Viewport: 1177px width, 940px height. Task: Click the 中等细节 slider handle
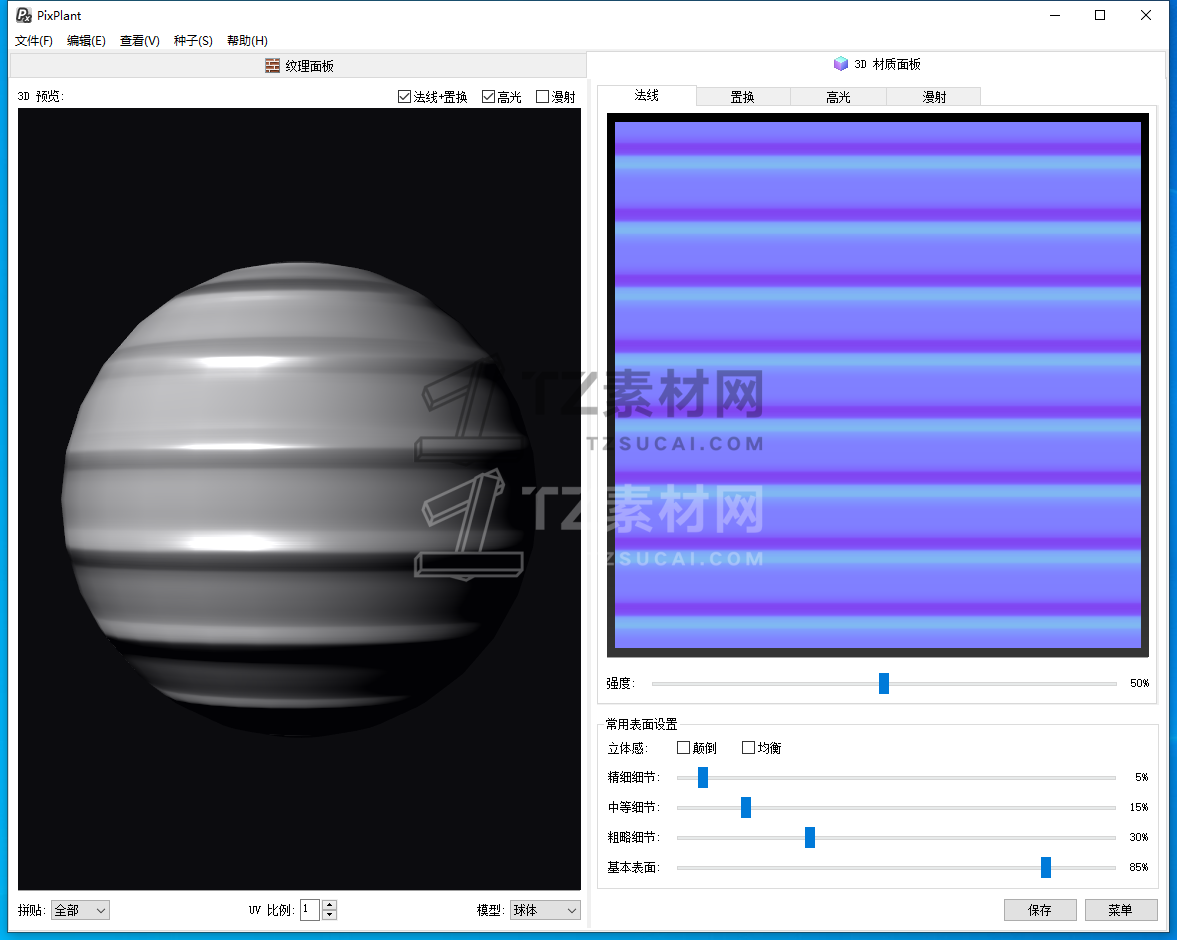point(745,807)
